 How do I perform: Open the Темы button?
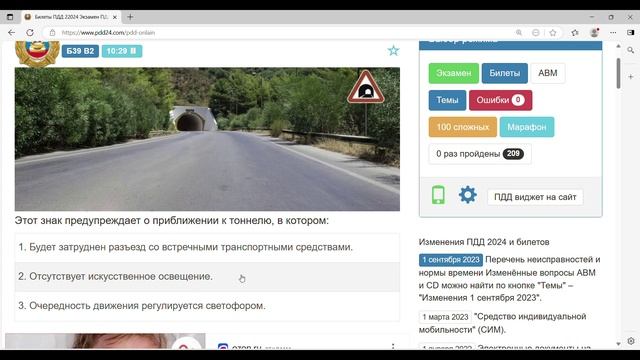[447, 100]
